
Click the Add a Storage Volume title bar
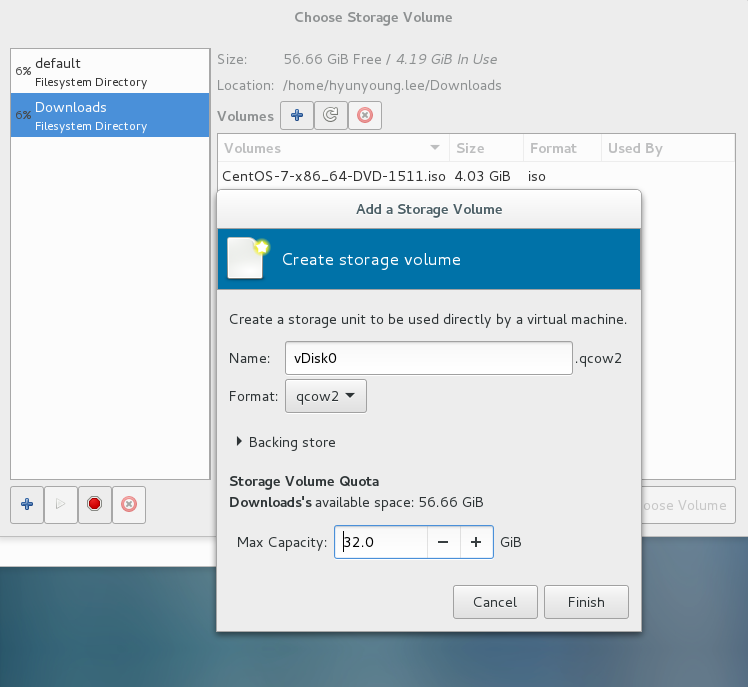click(x=429, y=209)
